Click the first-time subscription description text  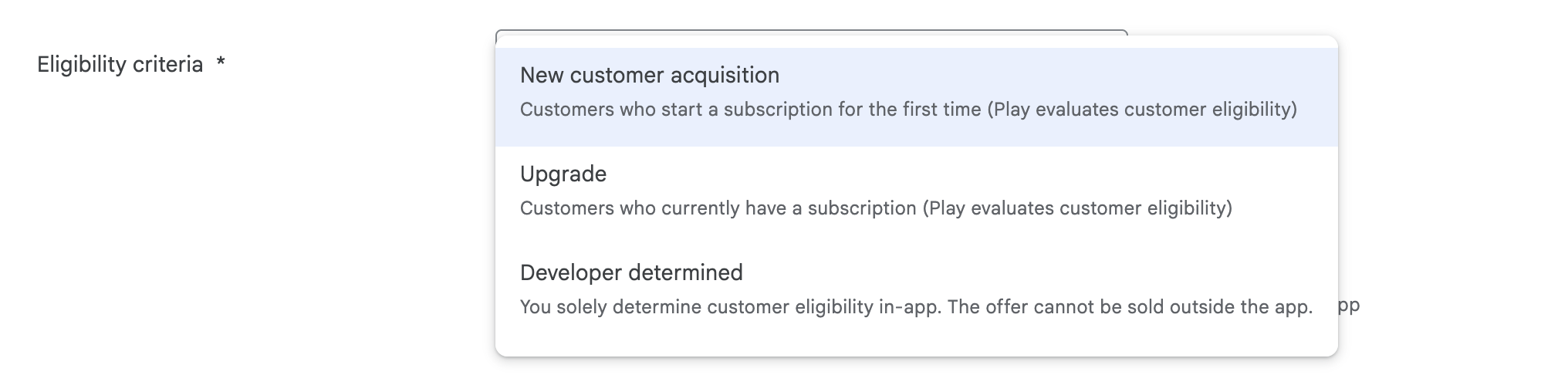coord(908,110)
